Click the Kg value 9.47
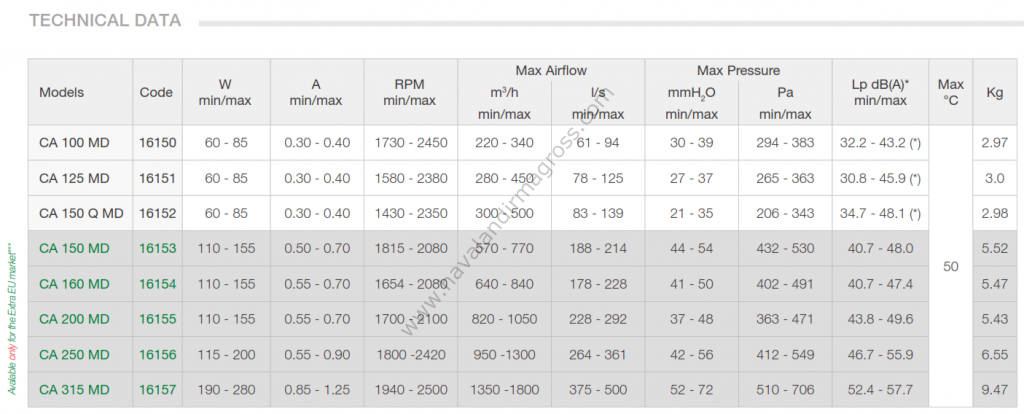This screenshot has width=1024, height=414. (995, 390)
